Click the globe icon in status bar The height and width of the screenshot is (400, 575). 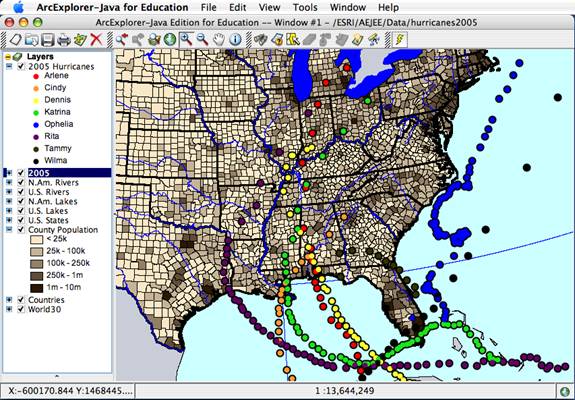[566, 391]
